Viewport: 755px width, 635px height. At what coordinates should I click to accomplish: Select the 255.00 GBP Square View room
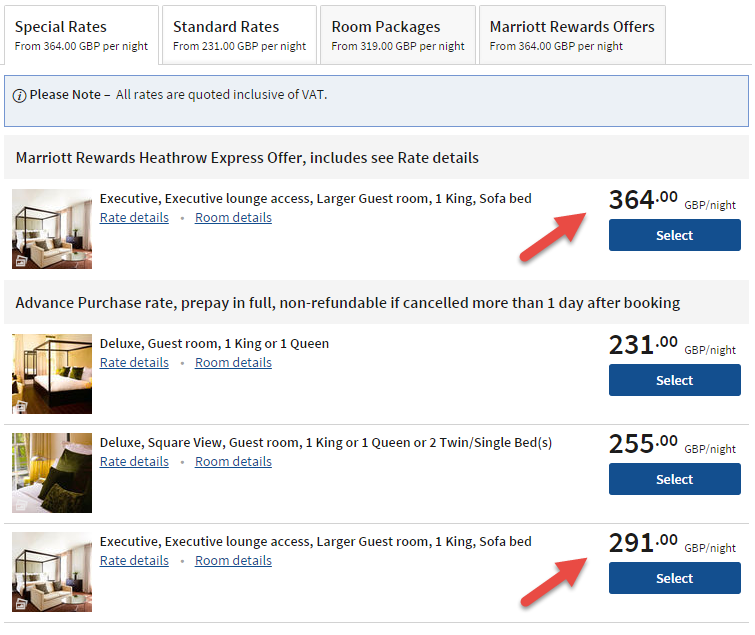click(x=675, y=479)
